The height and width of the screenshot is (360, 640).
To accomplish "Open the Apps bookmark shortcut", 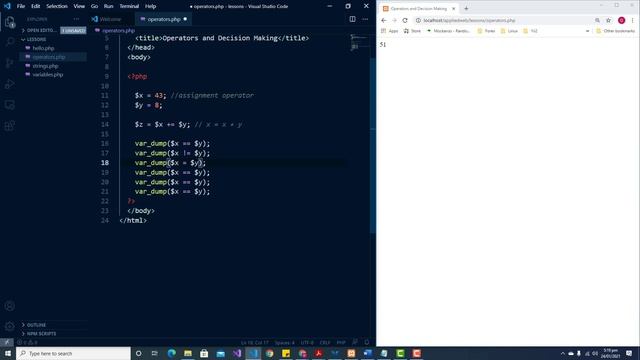I will coord(389,31).
